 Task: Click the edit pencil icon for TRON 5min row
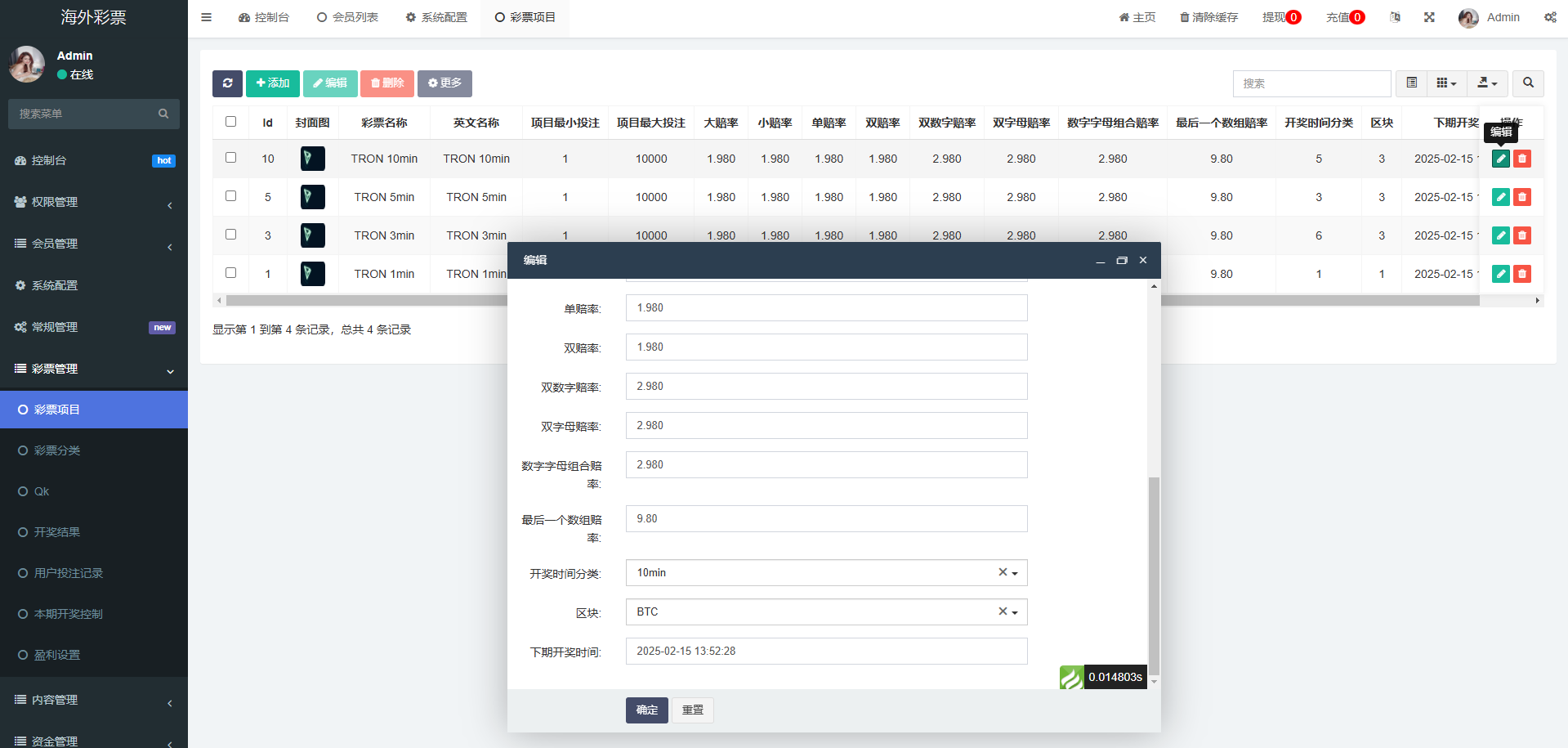coord(1500,197)
